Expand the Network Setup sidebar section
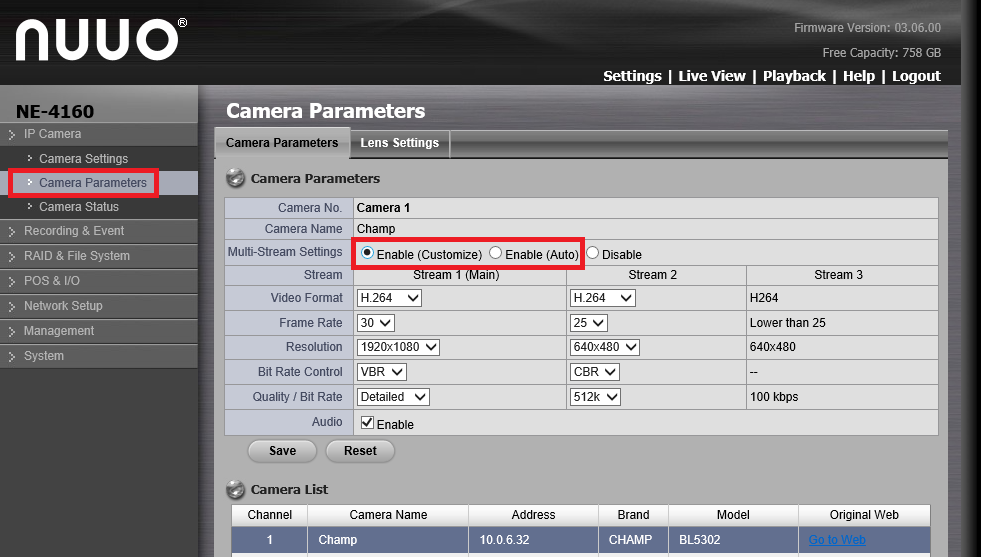Image resolution: width=981 pixels, height=557 pixels. point(63,306)
